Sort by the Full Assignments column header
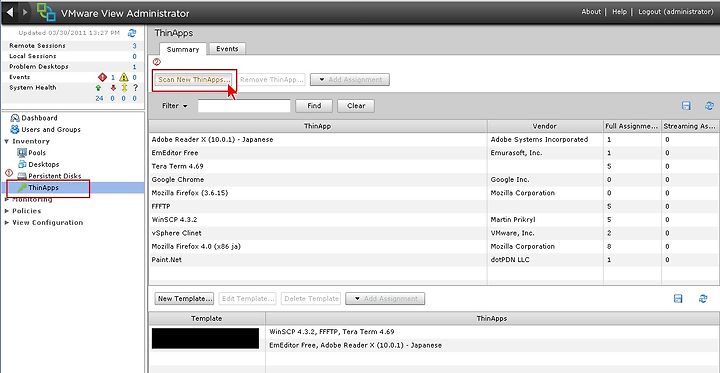720x373 pixels. point(632,126)
